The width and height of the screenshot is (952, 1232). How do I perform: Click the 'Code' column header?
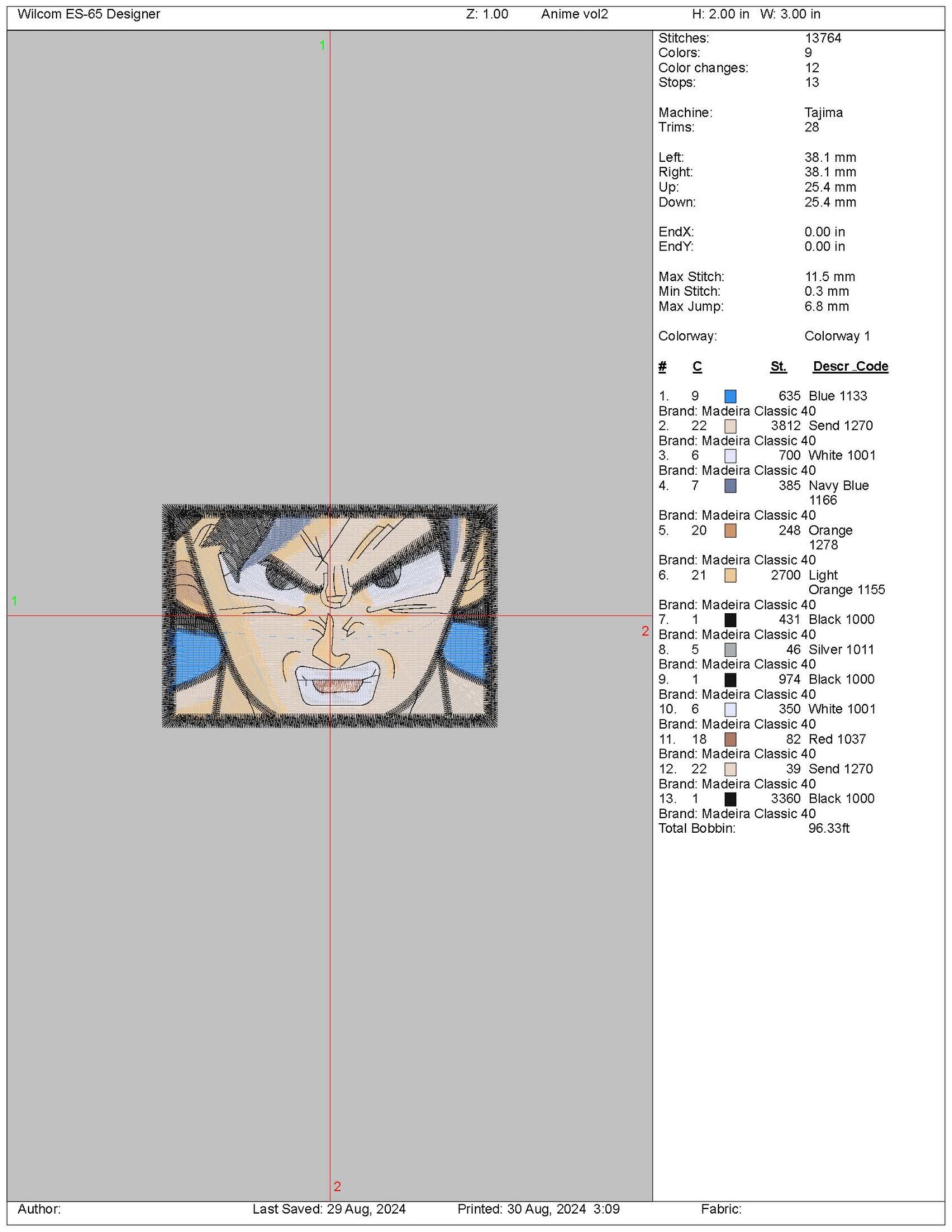coord(872,366)
